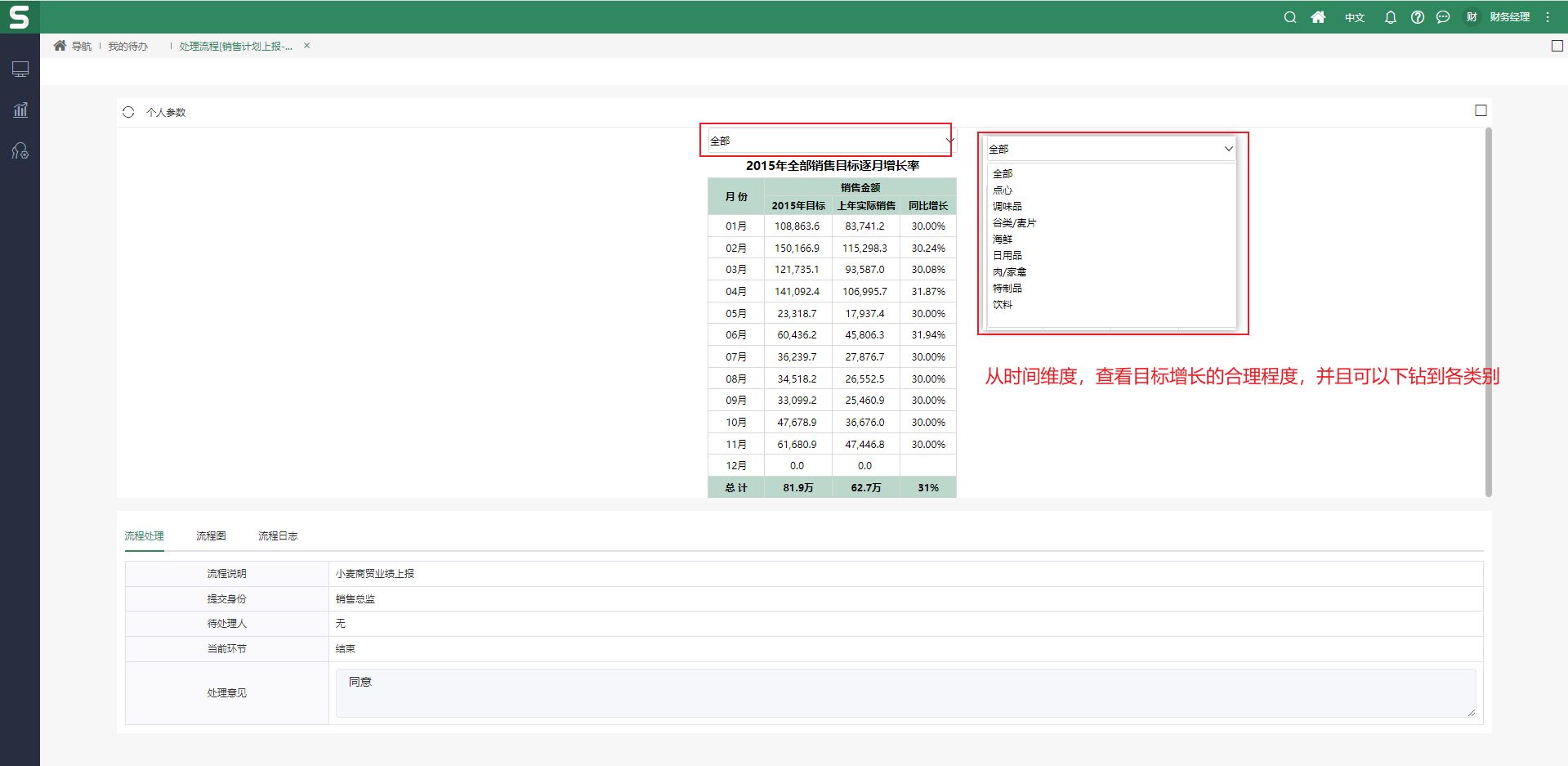This screenshot has height=766, width=1568.
Task: Click the 108,863.6 target cell
Action: pyautogui.click(x=797, y=226)
